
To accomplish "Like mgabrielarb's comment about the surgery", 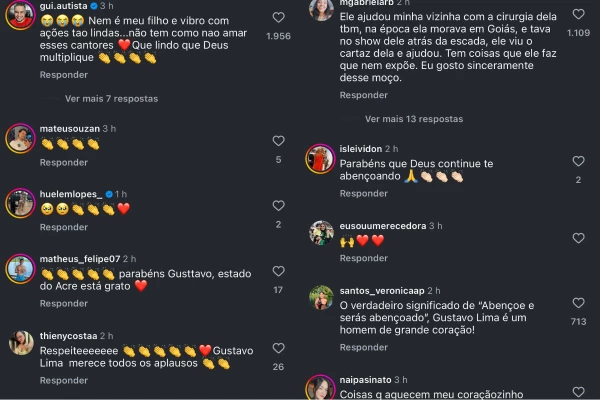I will click(578, 14).
